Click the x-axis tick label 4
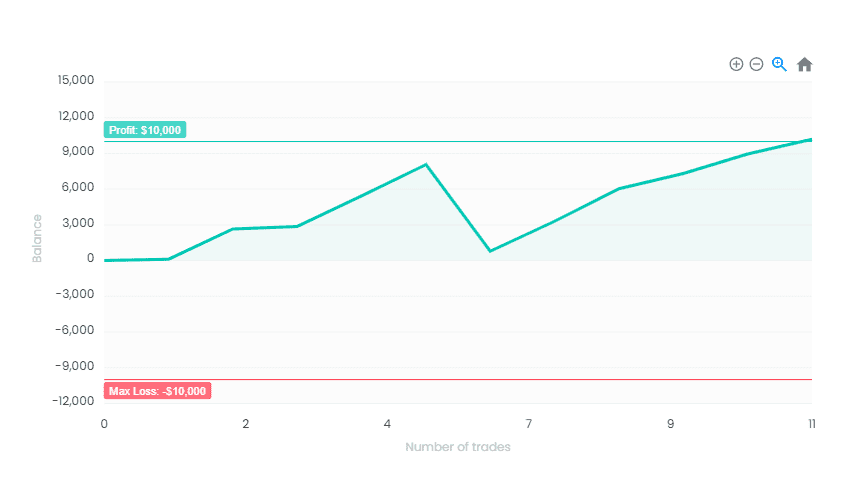Image resolution: width=843 pixels, height=486 pixels. pos(387,424)
